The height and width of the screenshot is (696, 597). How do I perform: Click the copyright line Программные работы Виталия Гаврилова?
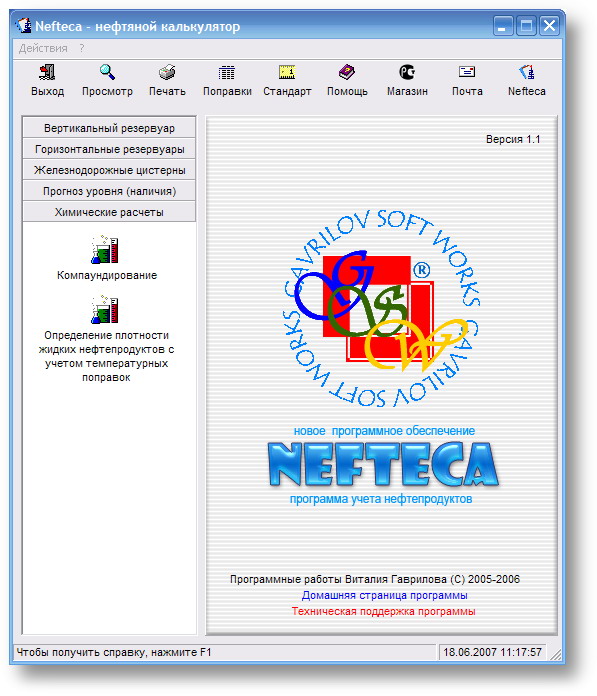pyautogui.click(x=375, y=579)
